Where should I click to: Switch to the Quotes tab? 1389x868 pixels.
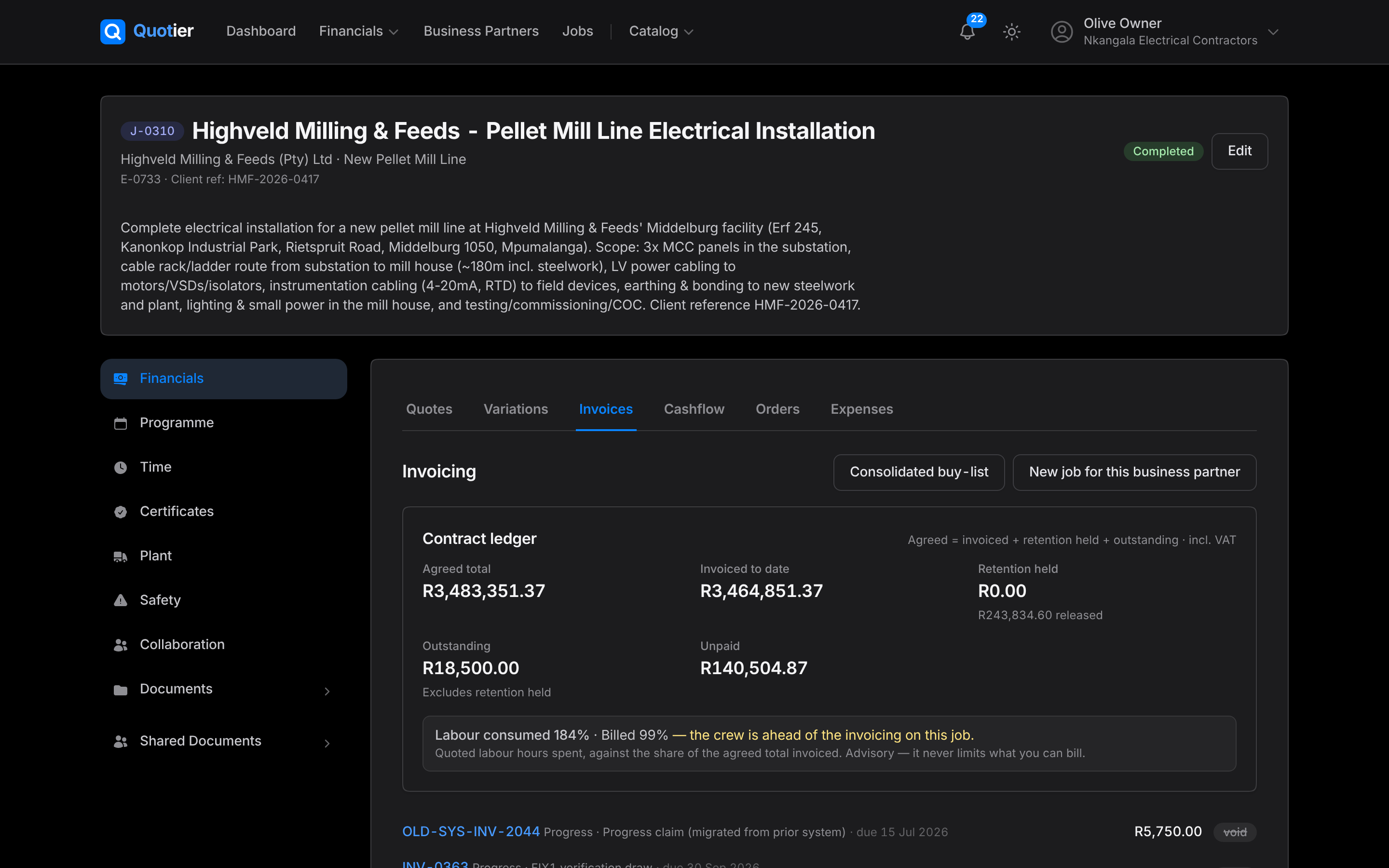tap(429, 409)
